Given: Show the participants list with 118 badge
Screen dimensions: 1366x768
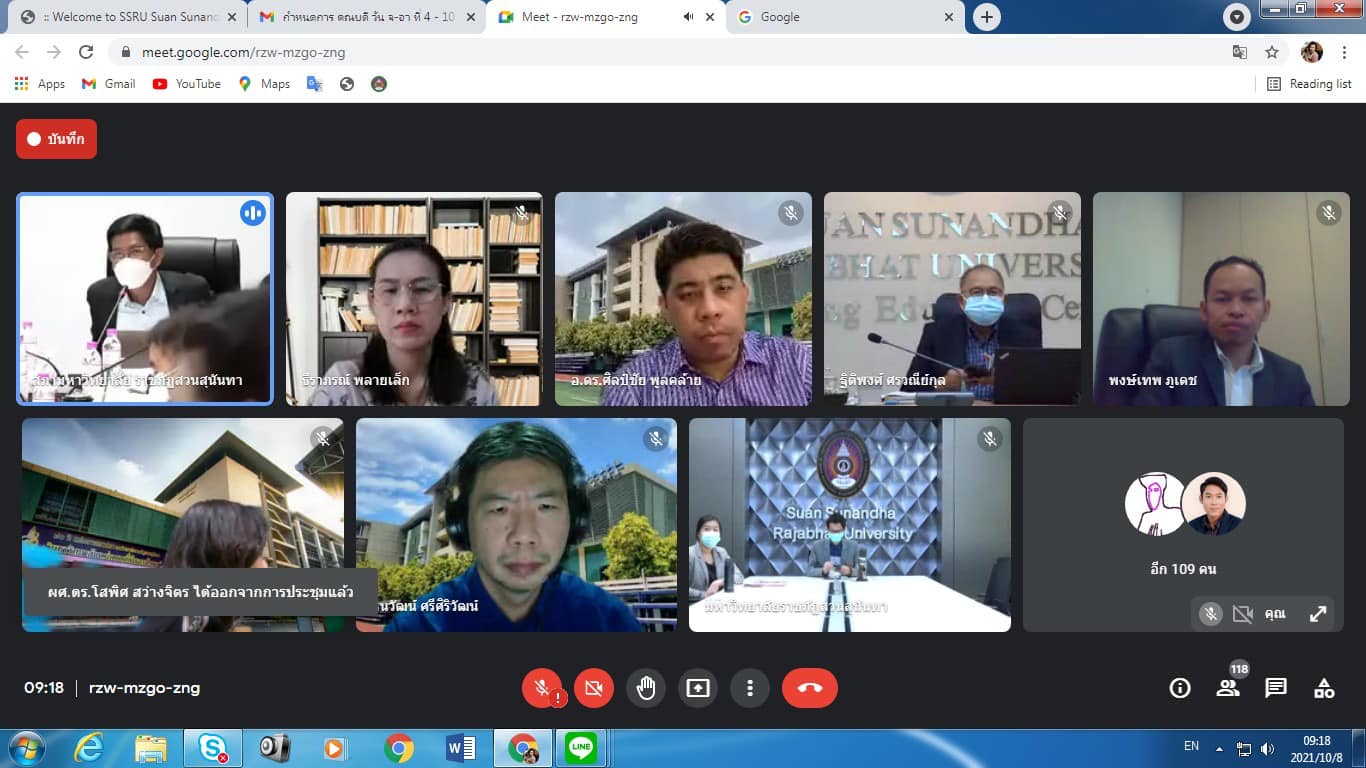Looking at the screenshot, I should coord(1228,688).
